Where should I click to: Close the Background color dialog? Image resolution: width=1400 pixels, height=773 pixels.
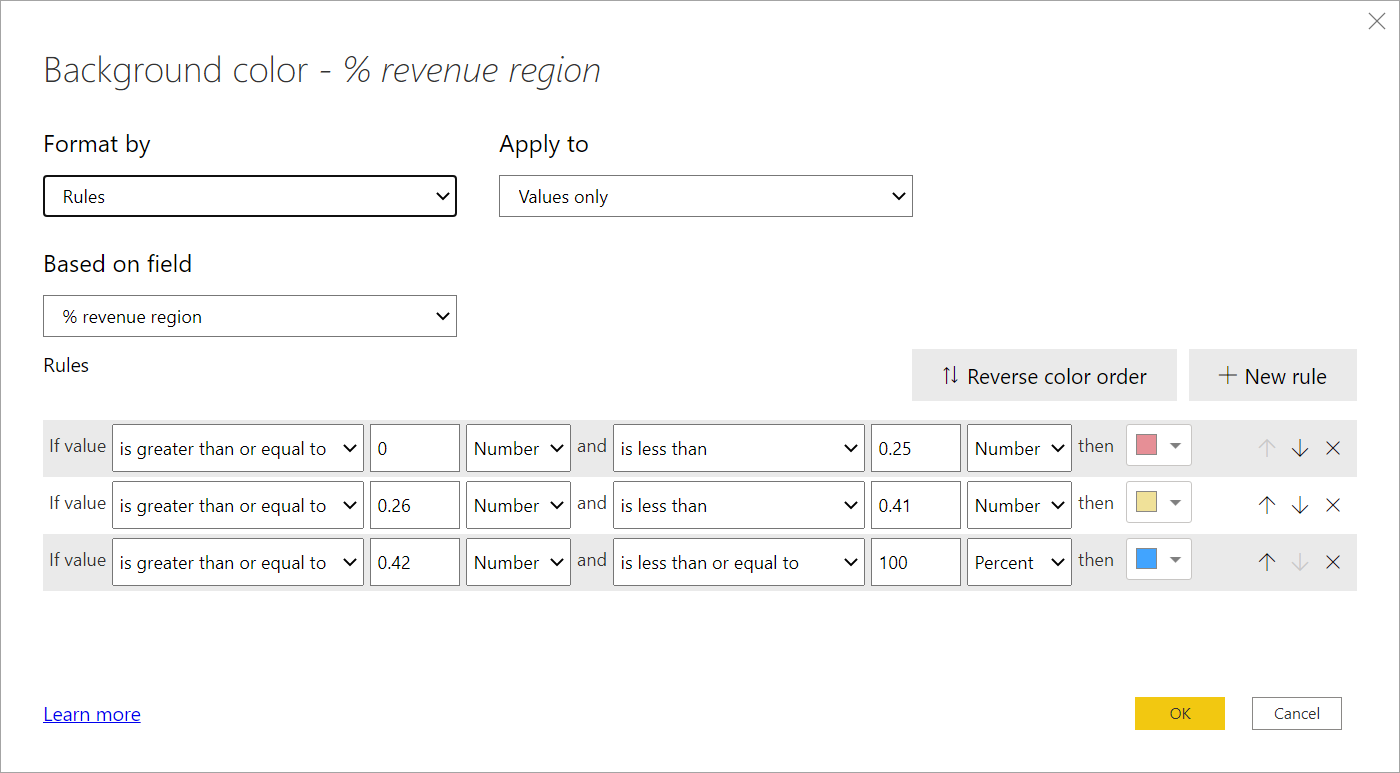1377,21
